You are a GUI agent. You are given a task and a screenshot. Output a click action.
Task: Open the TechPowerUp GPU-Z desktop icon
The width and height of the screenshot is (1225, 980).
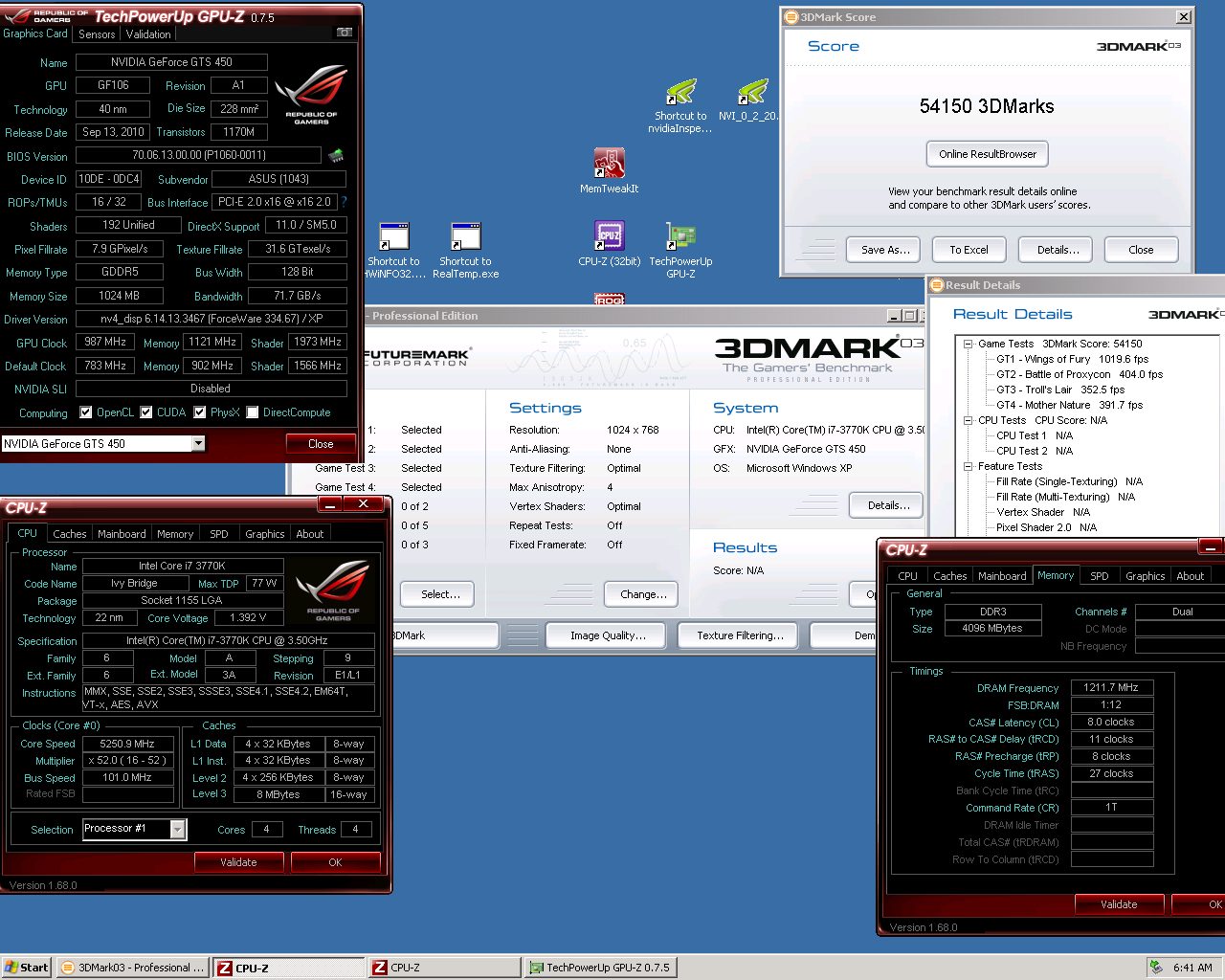[680, 251]
